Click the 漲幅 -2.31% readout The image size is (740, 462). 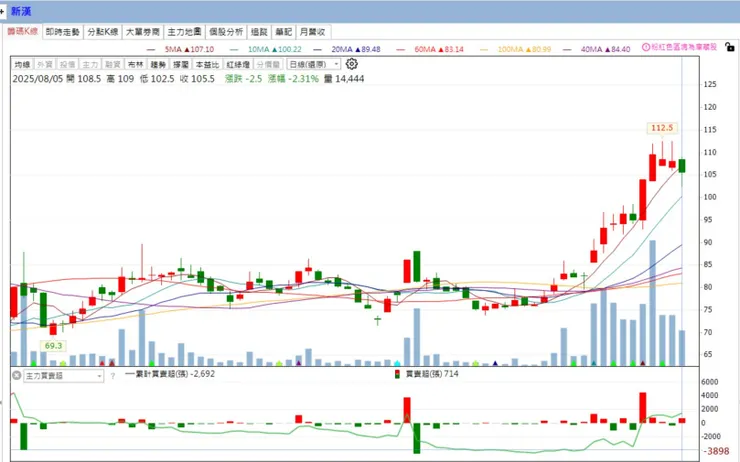[x=293, y=79]
